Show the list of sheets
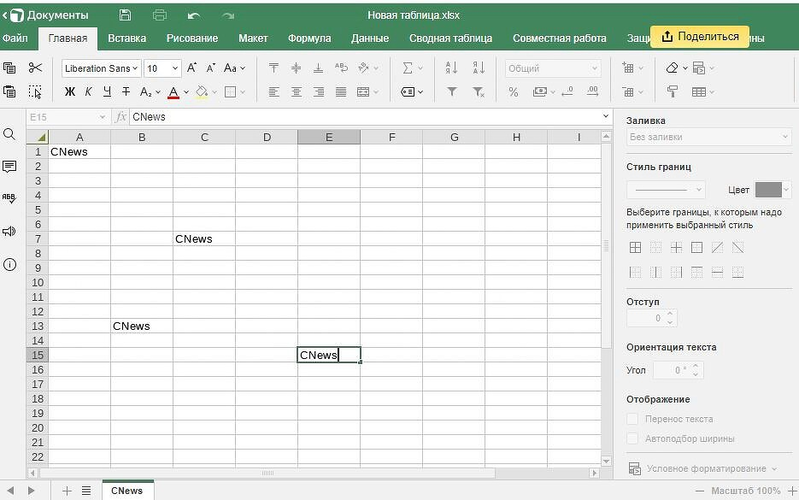Image resolution: width=799 pixels, height=500 pixels. tap(86, 491)
